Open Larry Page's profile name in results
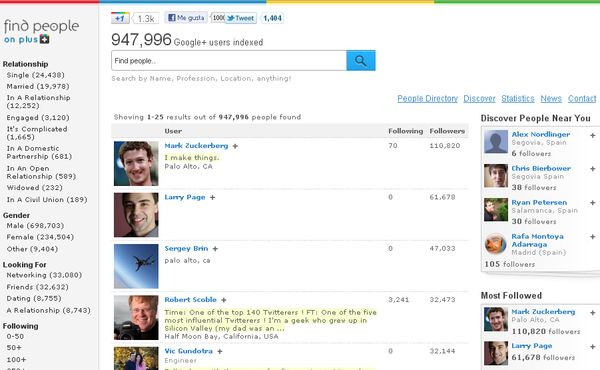The image size is (600, 370). click(x=185, y=197)
